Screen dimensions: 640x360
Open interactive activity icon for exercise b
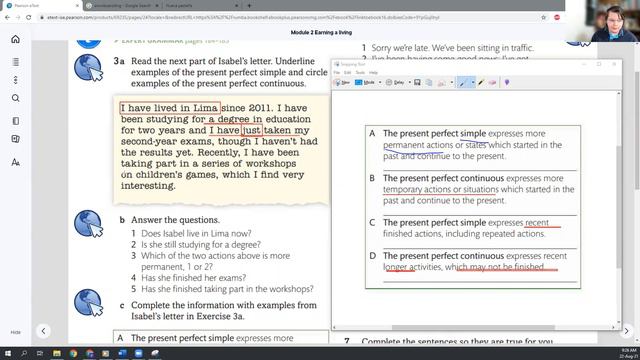click(89, 224)
